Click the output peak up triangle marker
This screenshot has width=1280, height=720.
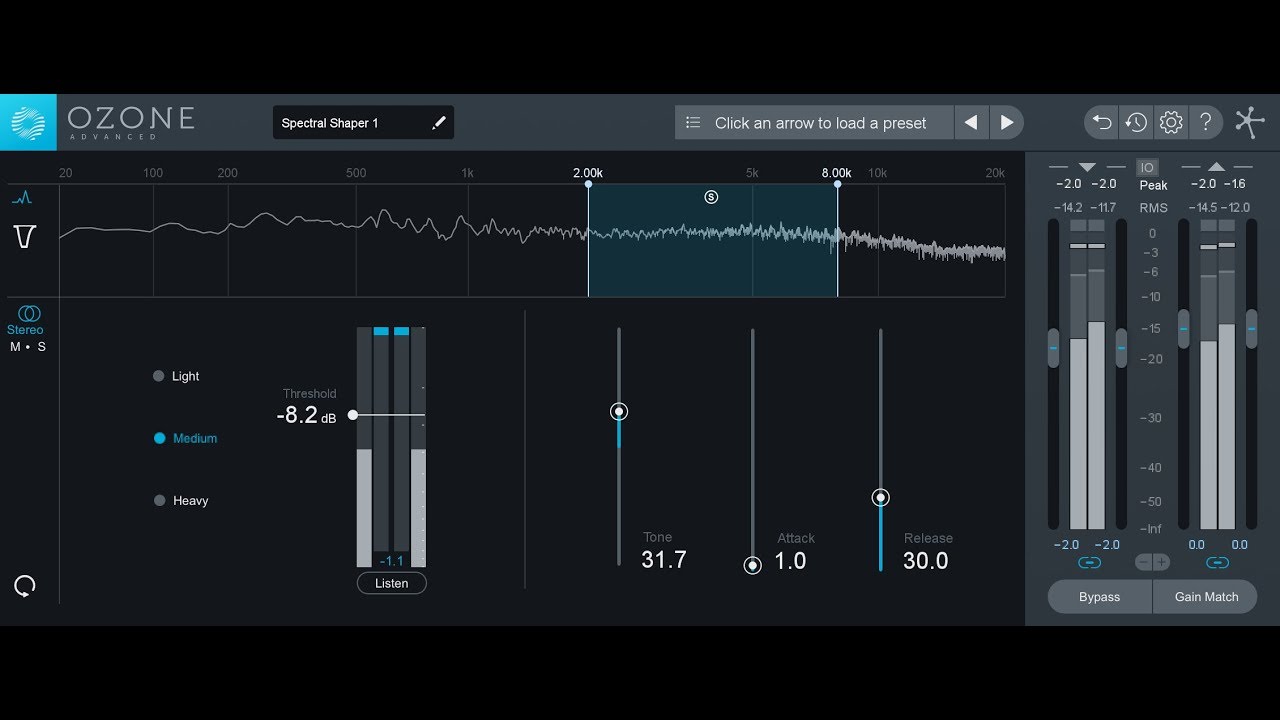point(1216,167)
